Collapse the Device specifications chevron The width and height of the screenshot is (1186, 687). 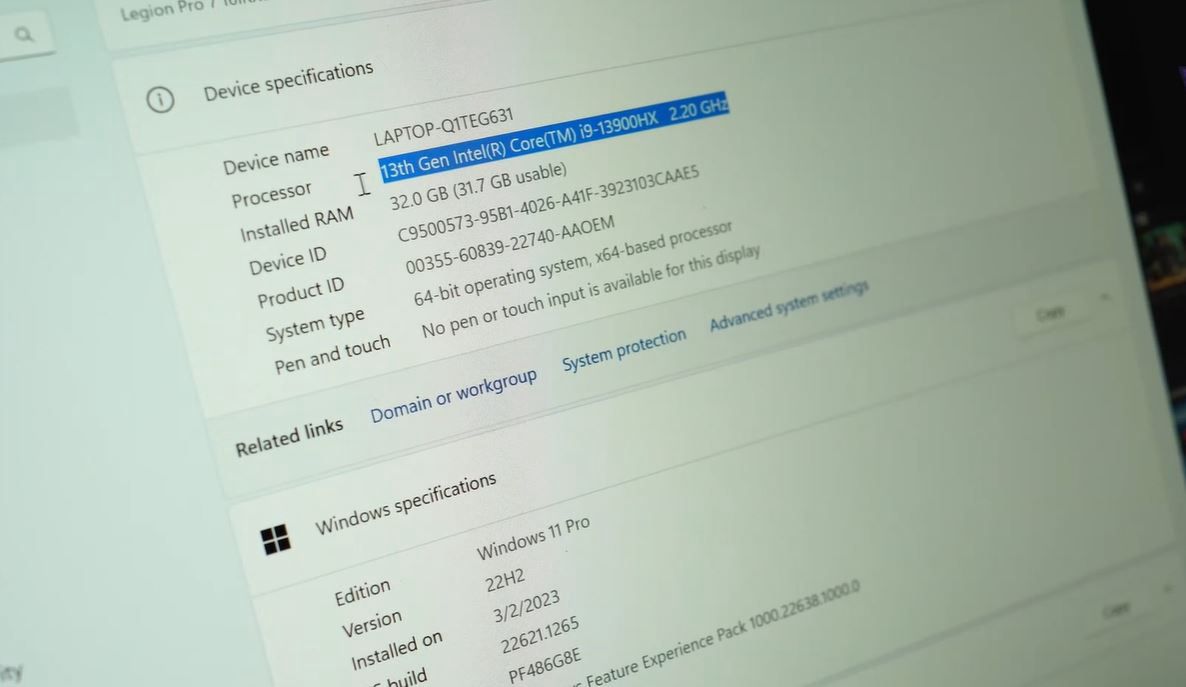1106,297
